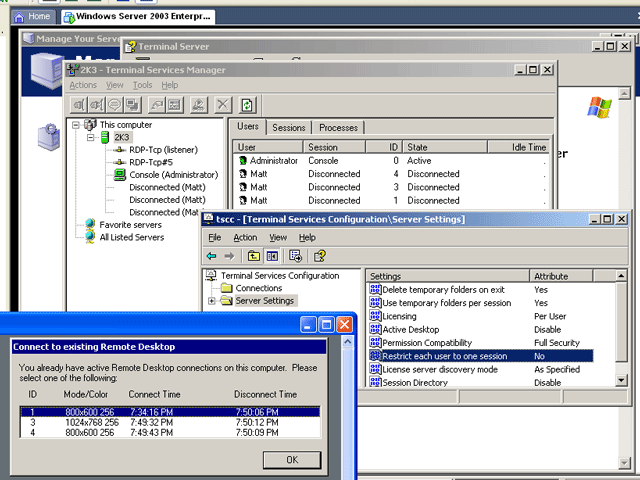
Task: Click the End Process X toolbar icon
Action: (223, 105)
